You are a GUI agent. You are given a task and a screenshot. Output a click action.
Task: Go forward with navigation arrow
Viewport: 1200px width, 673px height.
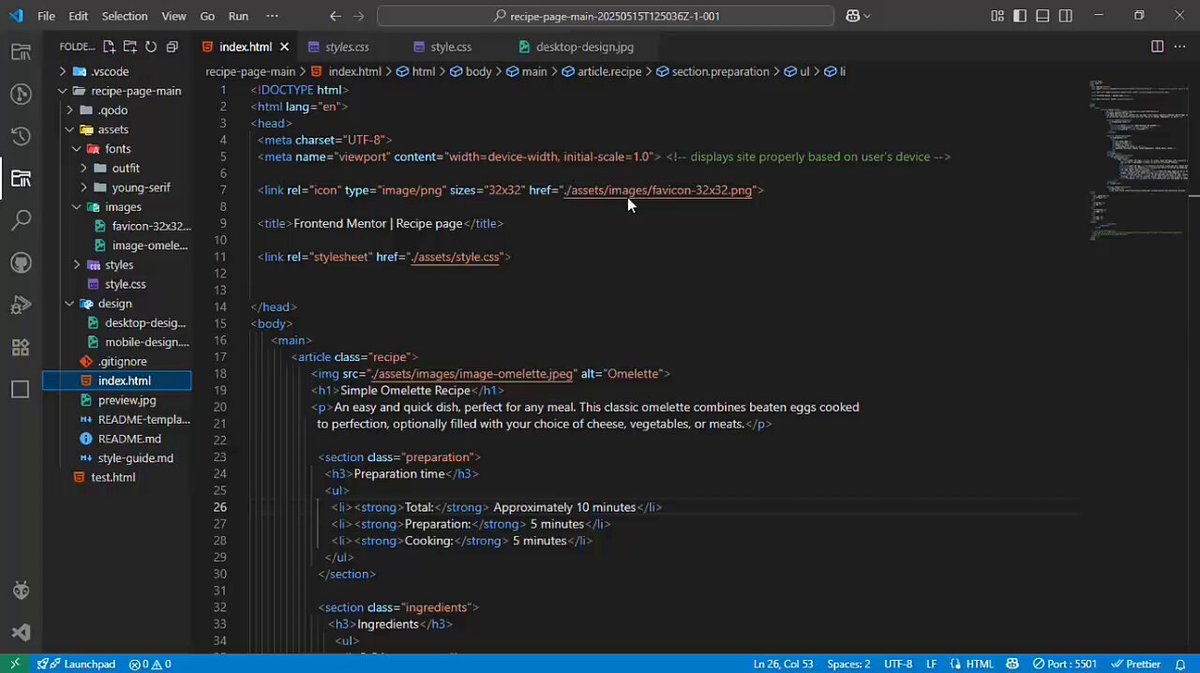(x=358, y=16)
